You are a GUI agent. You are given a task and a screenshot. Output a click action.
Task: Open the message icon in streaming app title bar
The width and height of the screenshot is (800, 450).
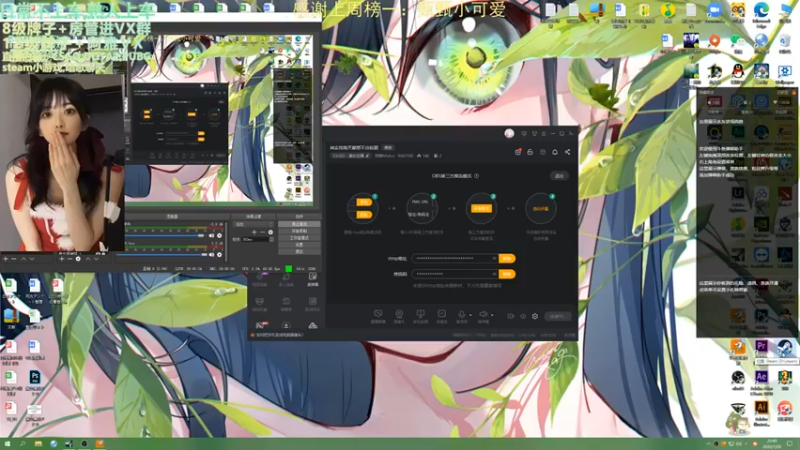point(524,134)
